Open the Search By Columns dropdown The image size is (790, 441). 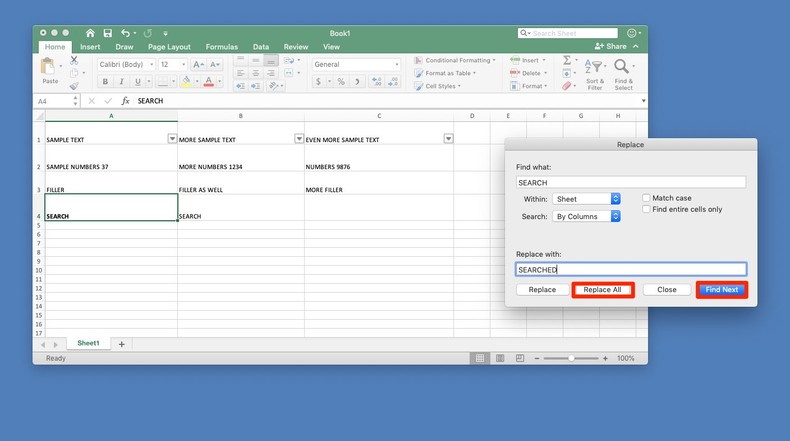[587, 216]
